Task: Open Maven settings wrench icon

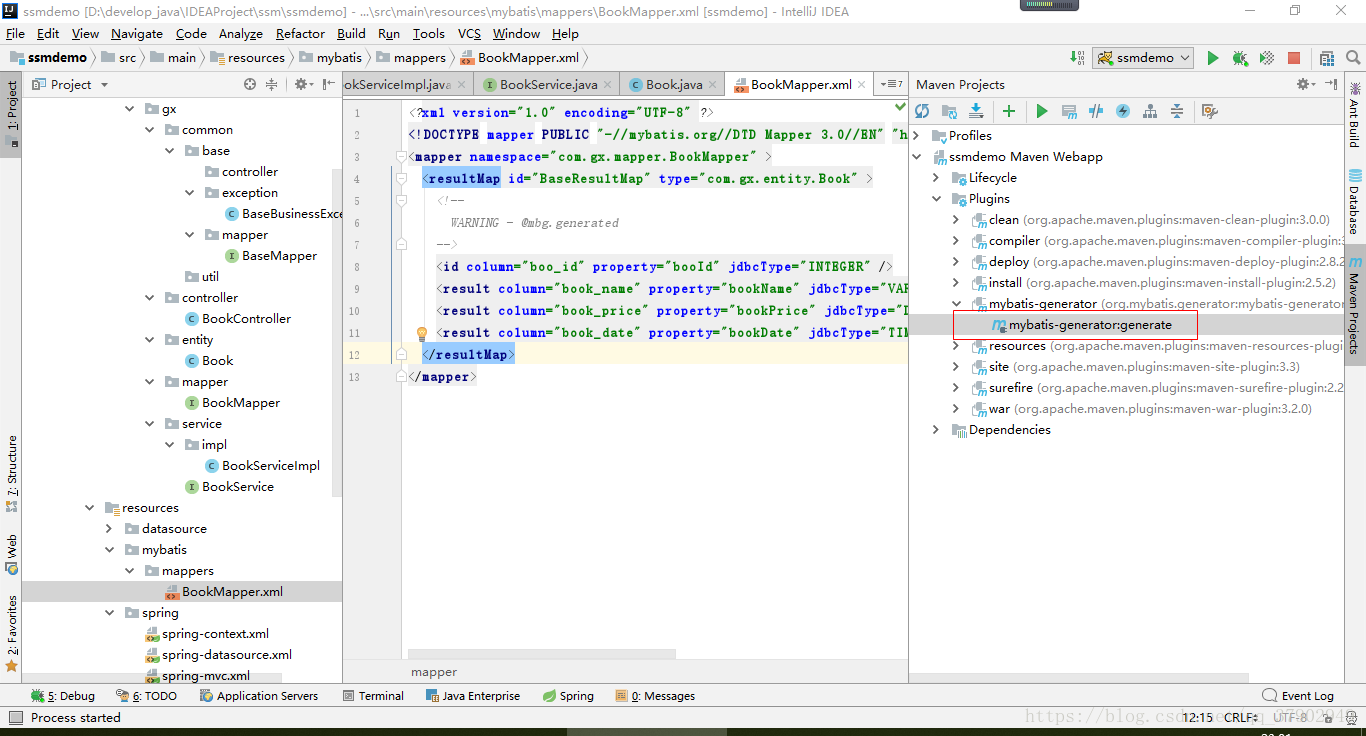Action: pyautogui.click(x=1209, y=111)
